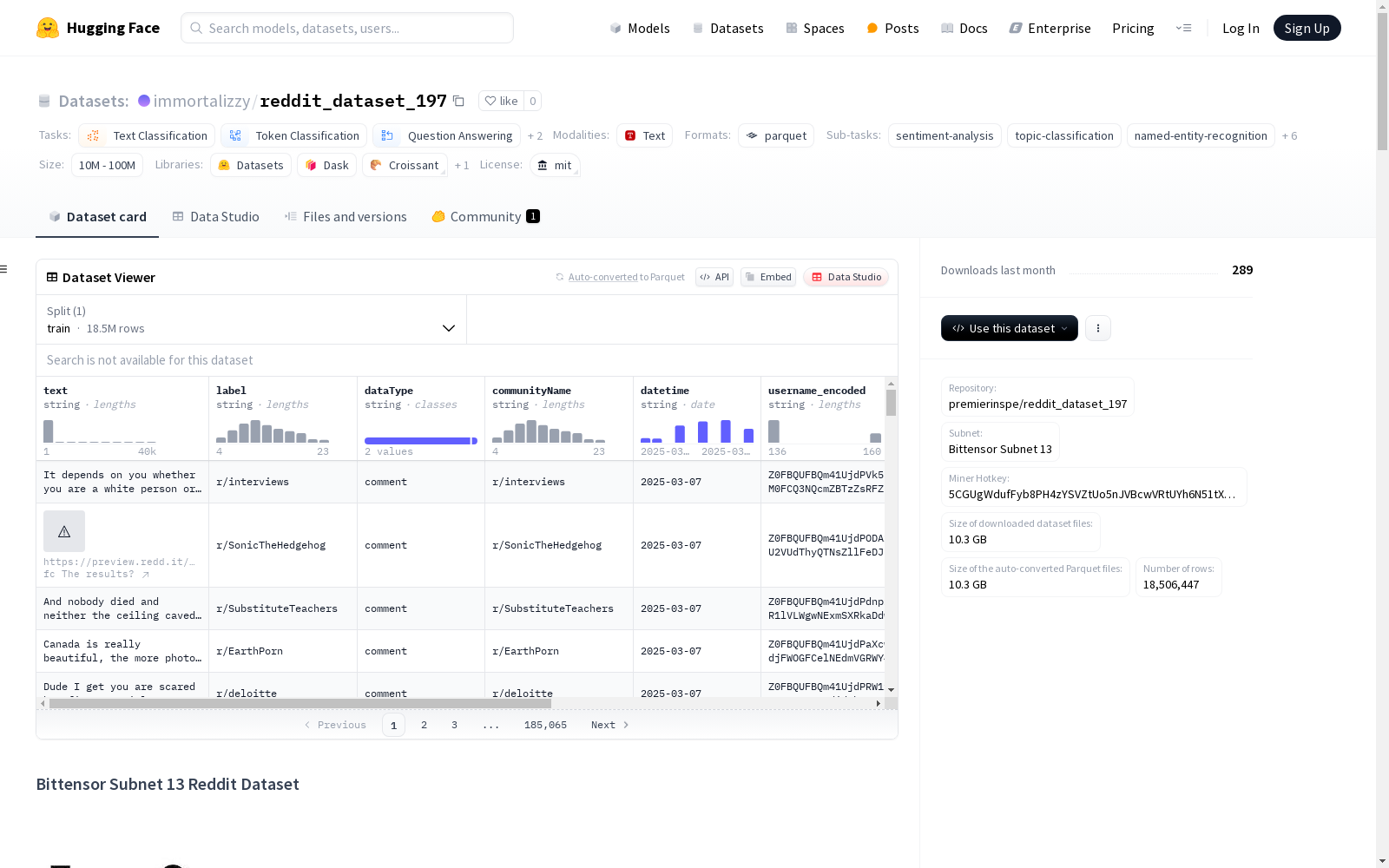The width and height of the screenshot is (1389, 868).
Task: Go to Models in the top navigation
Action: coord(640,28)
